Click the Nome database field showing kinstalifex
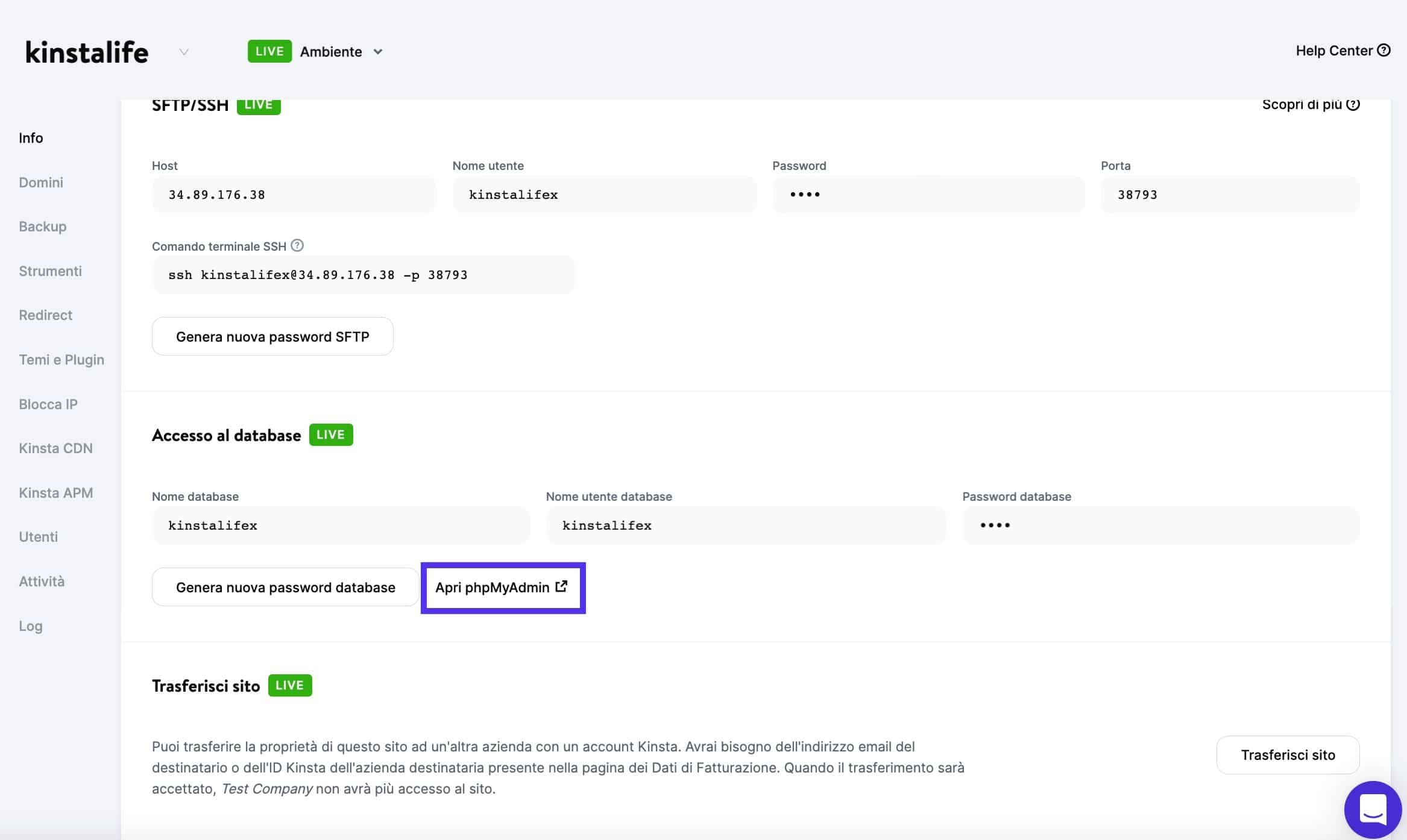The width and height of the screenshot is (1407, 840). click(x=341, y=525)
